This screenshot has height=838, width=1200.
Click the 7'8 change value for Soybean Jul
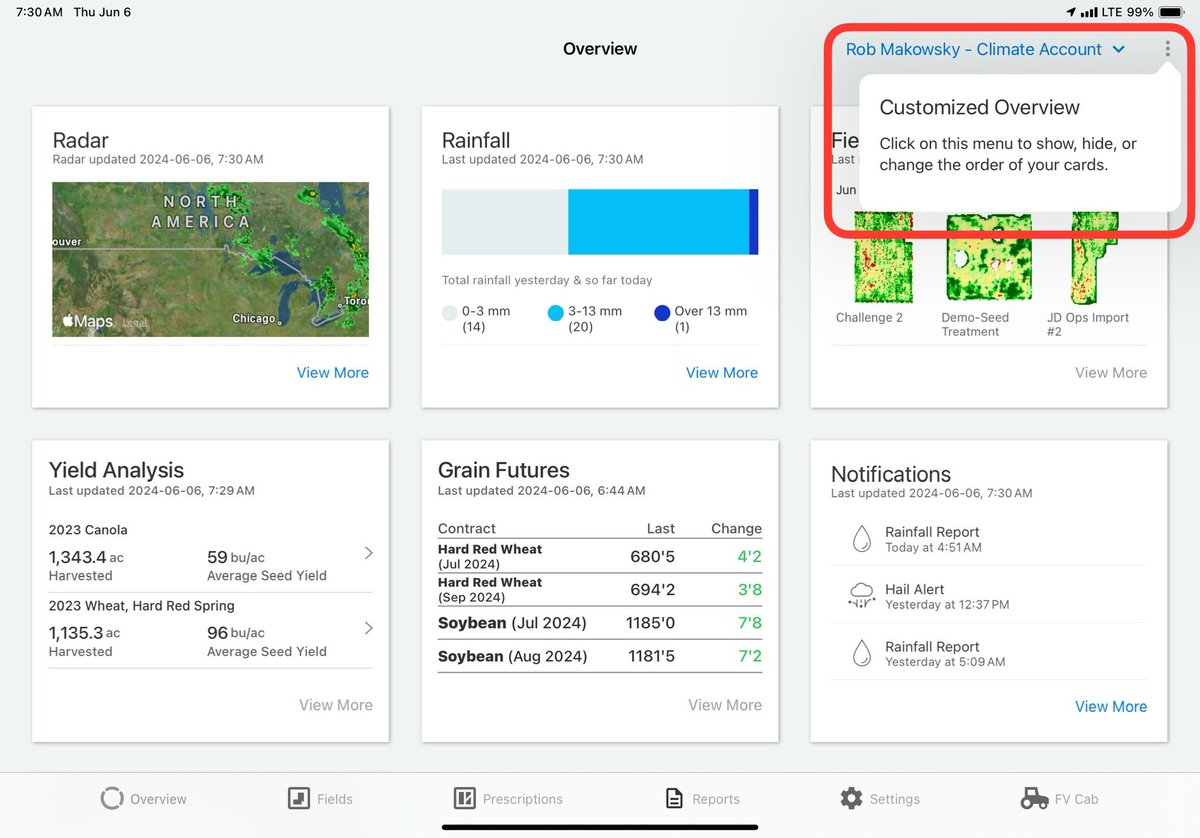coord(750,623)
